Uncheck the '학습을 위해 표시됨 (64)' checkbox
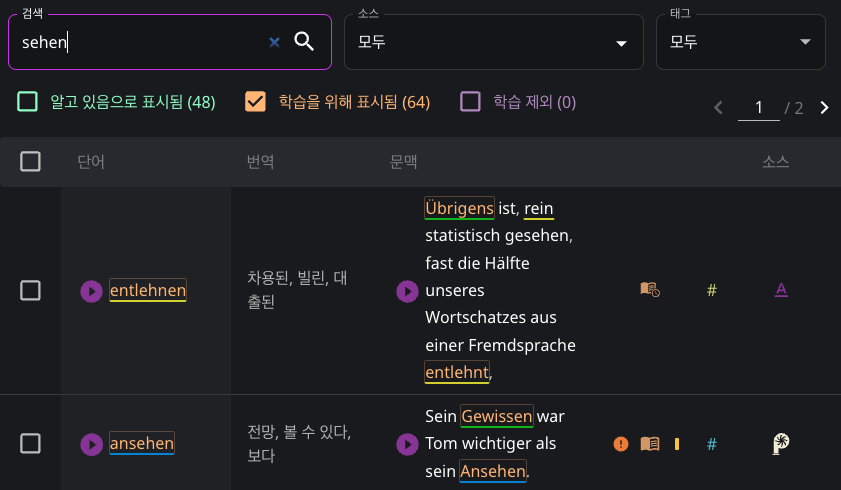This screenshot has height=490, width=841. coord(255,101)
